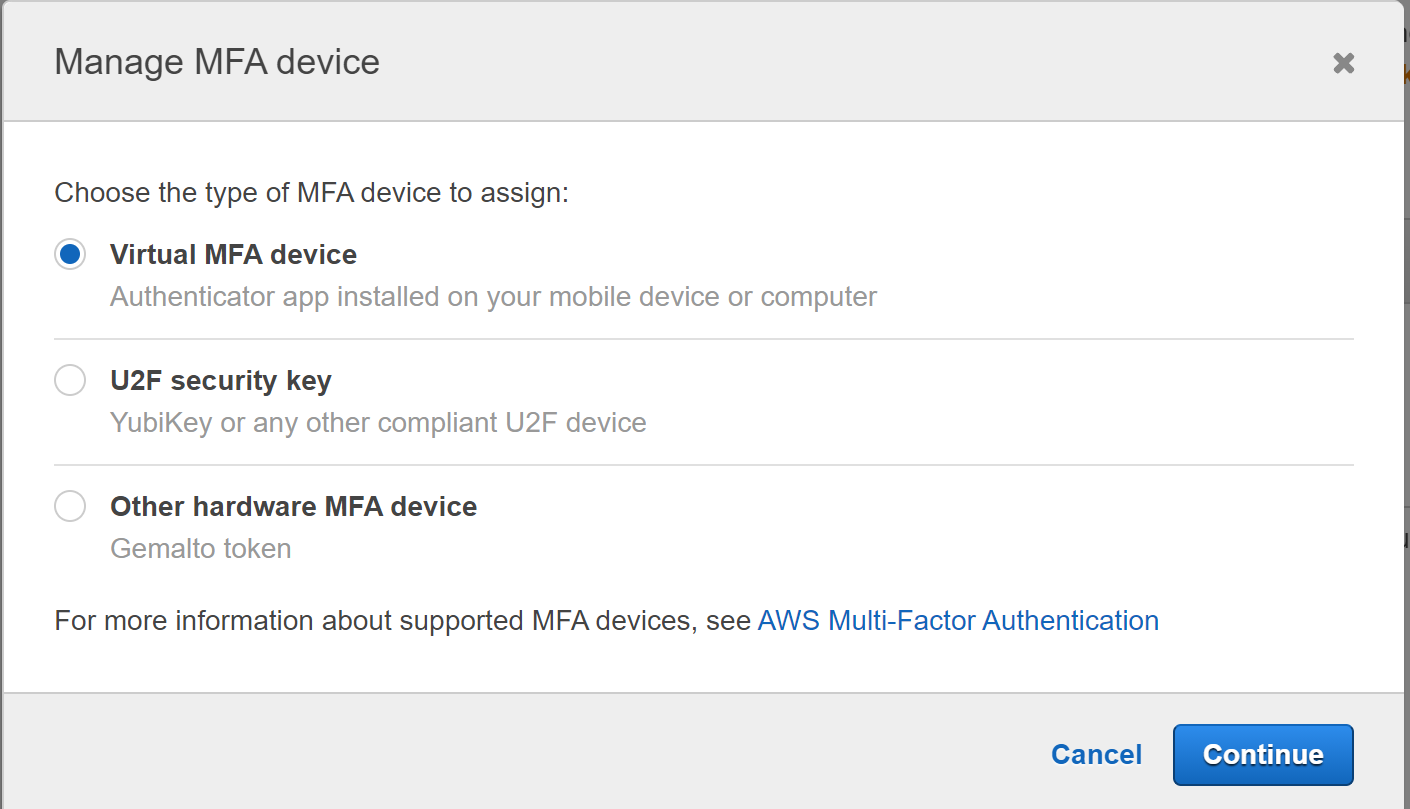
Task: Click the "Gemalto token" description text
Action: [200, 549]
